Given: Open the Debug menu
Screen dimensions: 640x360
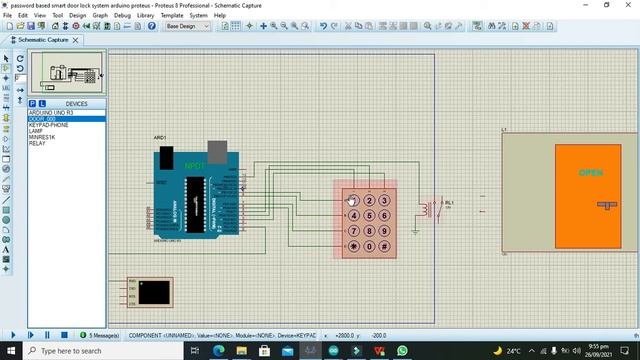Looking at the screenshot, I should [122, 16].
